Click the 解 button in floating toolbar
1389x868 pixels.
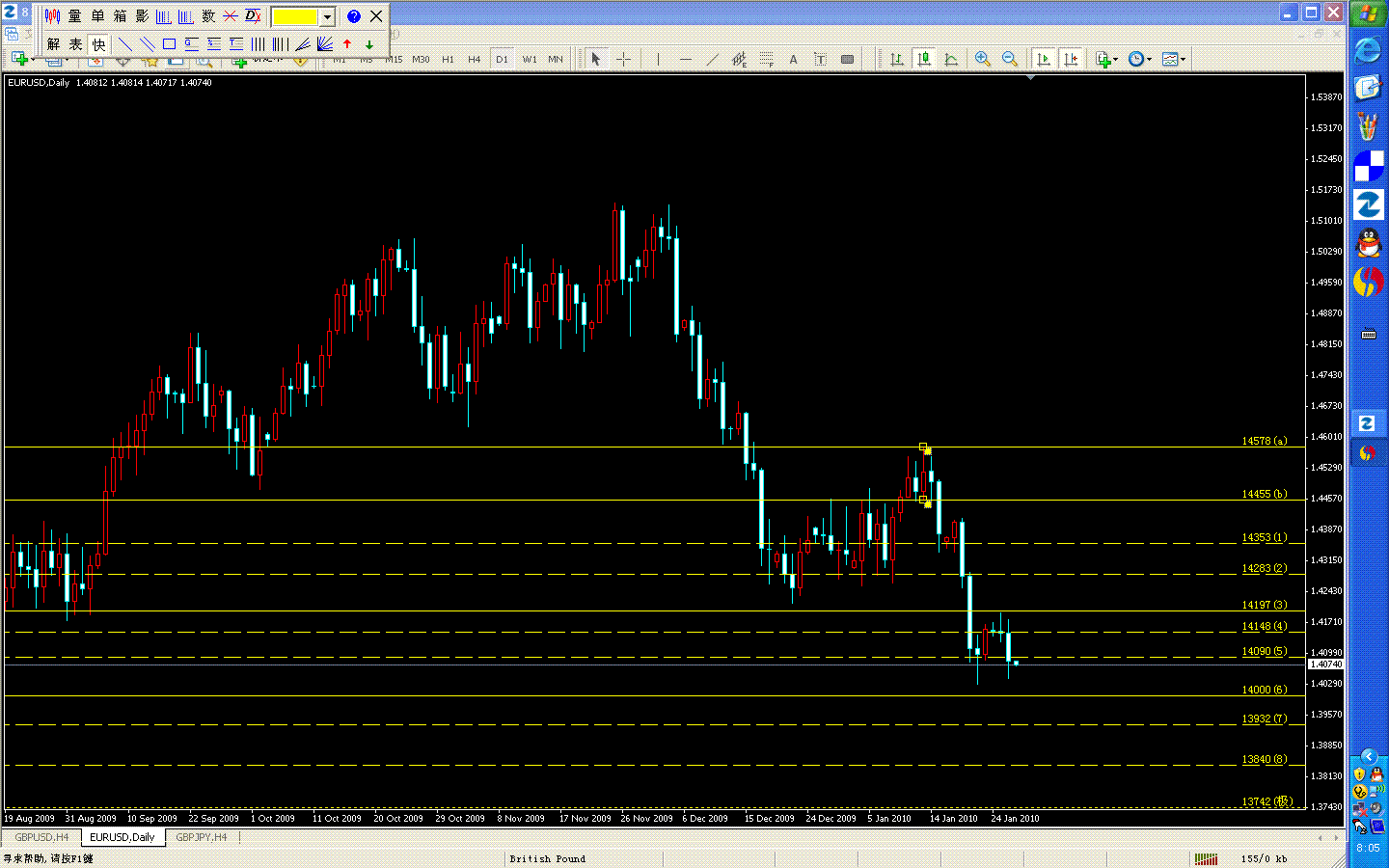(53, 44)
